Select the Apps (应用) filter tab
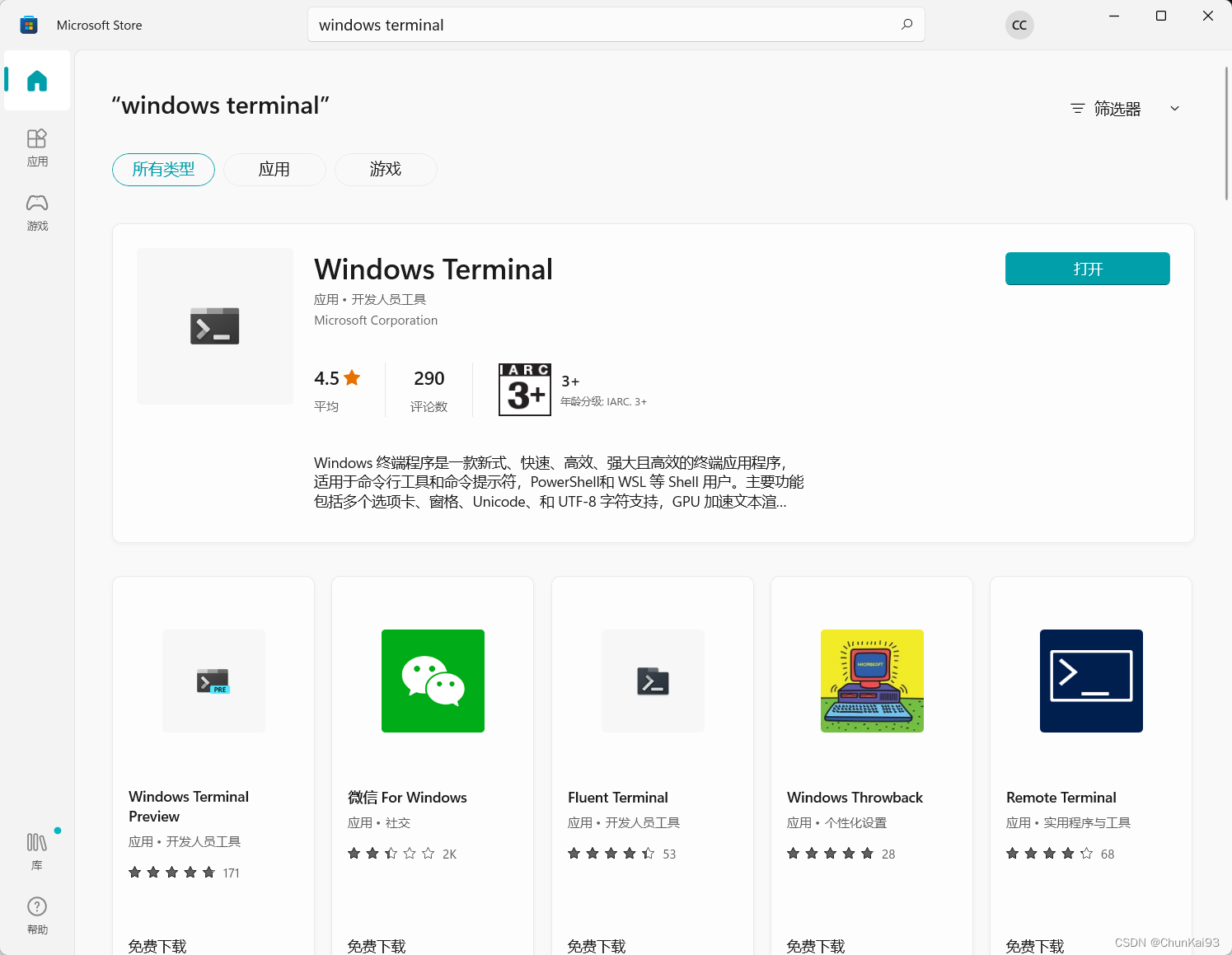The height and width of the screenshot is (955, 1232). coord(274,170)
